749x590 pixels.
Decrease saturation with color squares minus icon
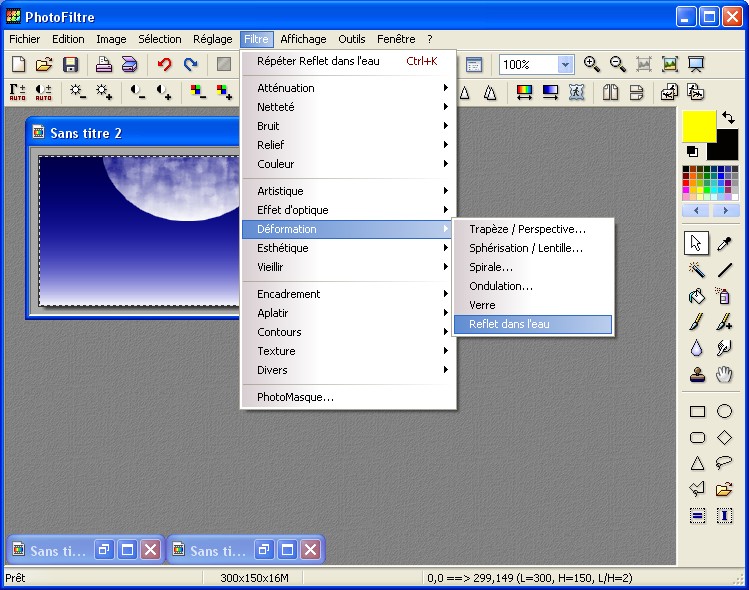point(198,92)
